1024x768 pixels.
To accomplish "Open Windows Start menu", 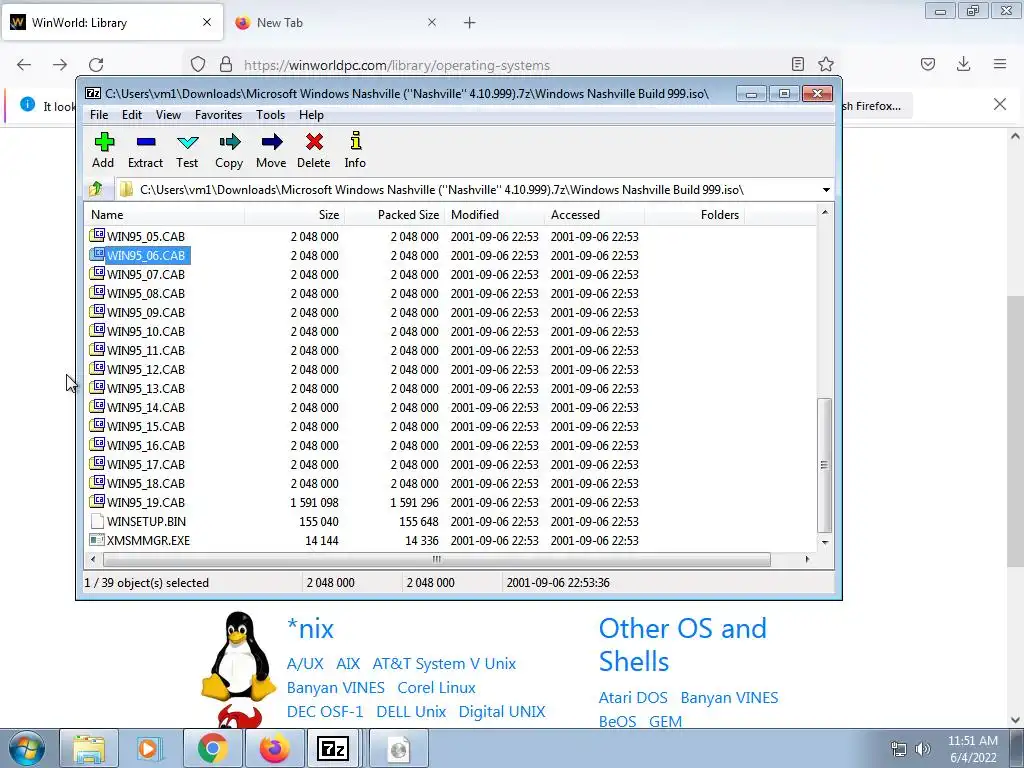I will click(27, 748).
